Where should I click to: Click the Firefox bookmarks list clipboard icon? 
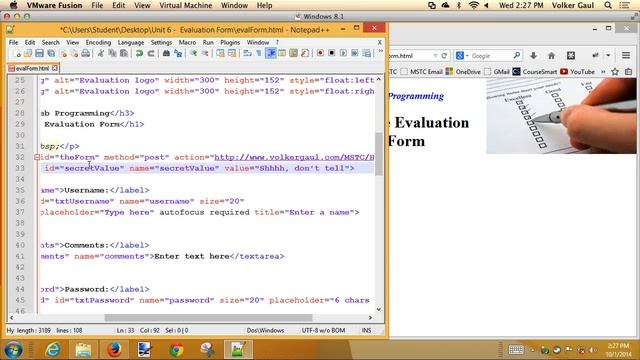pos(629,72)
